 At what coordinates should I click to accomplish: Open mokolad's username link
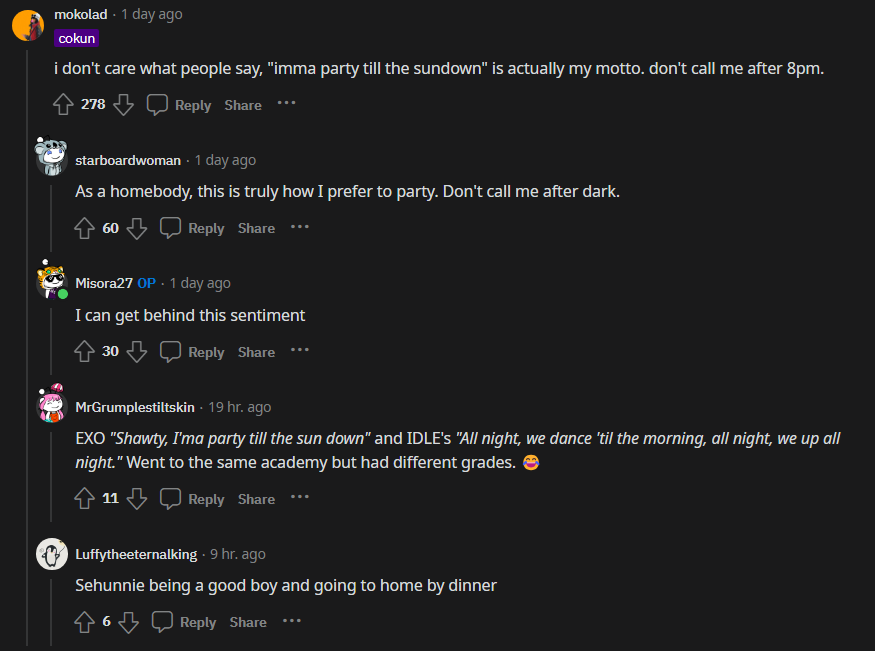point(79,14)
